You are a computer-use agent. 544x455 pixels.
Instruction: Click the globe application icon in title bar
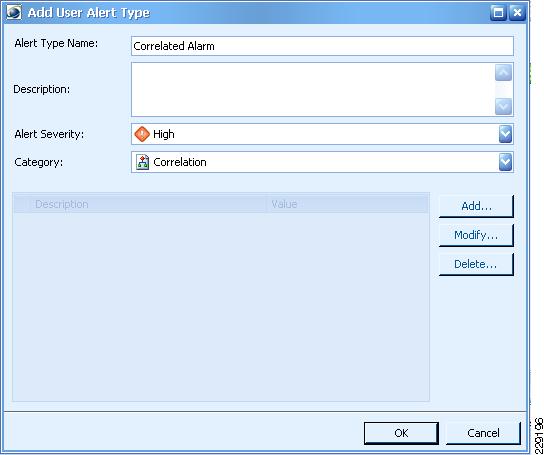point(14,12)
